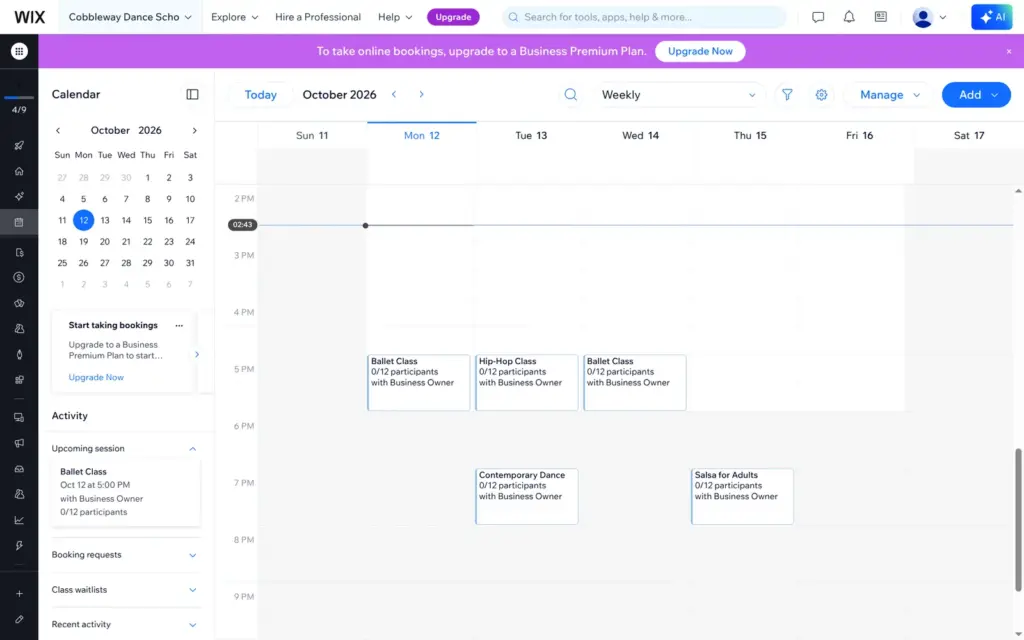Open the Contemporary Dance session

point(526,496)
